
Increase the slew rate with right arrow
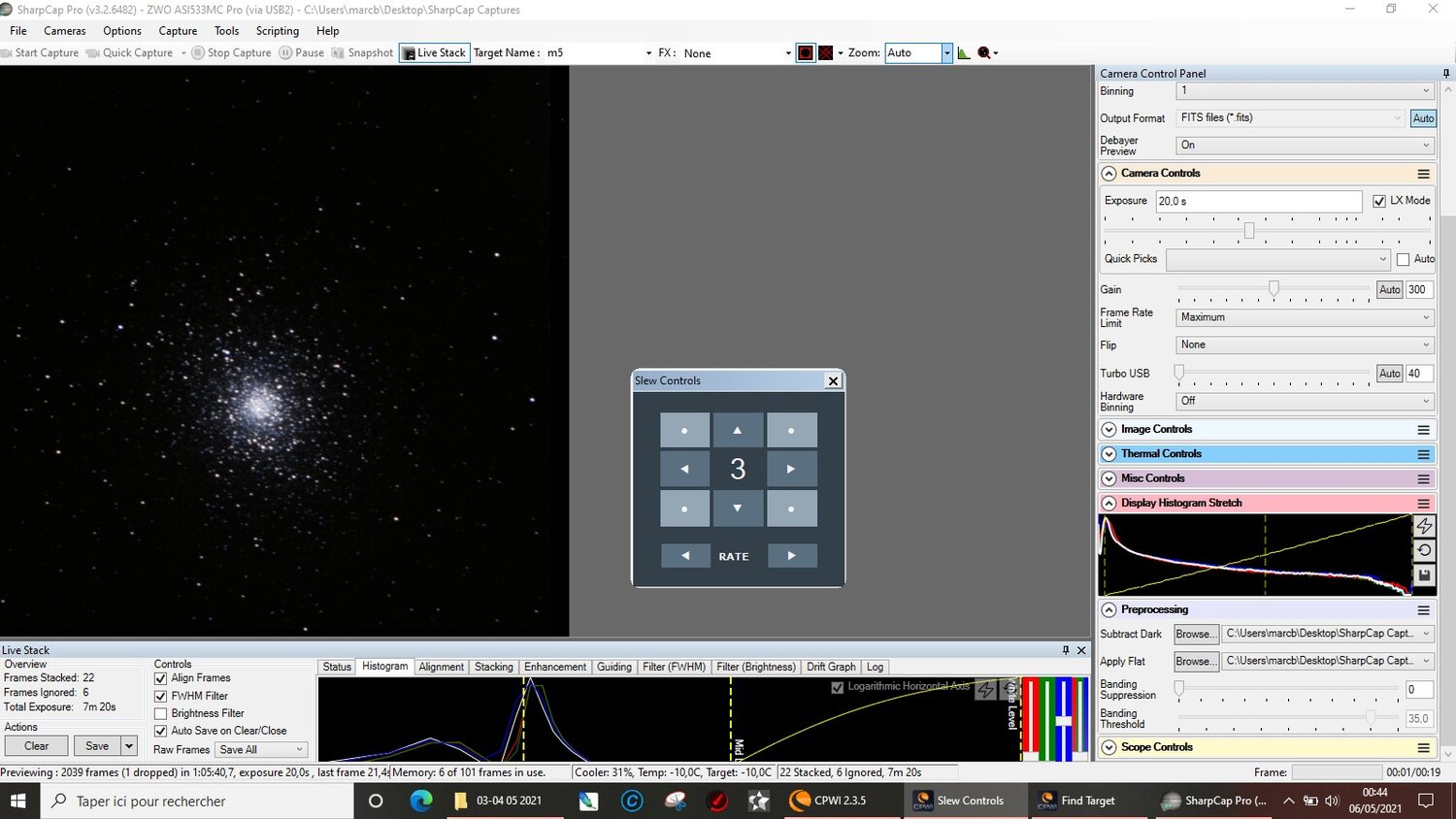tap(792, 556)
